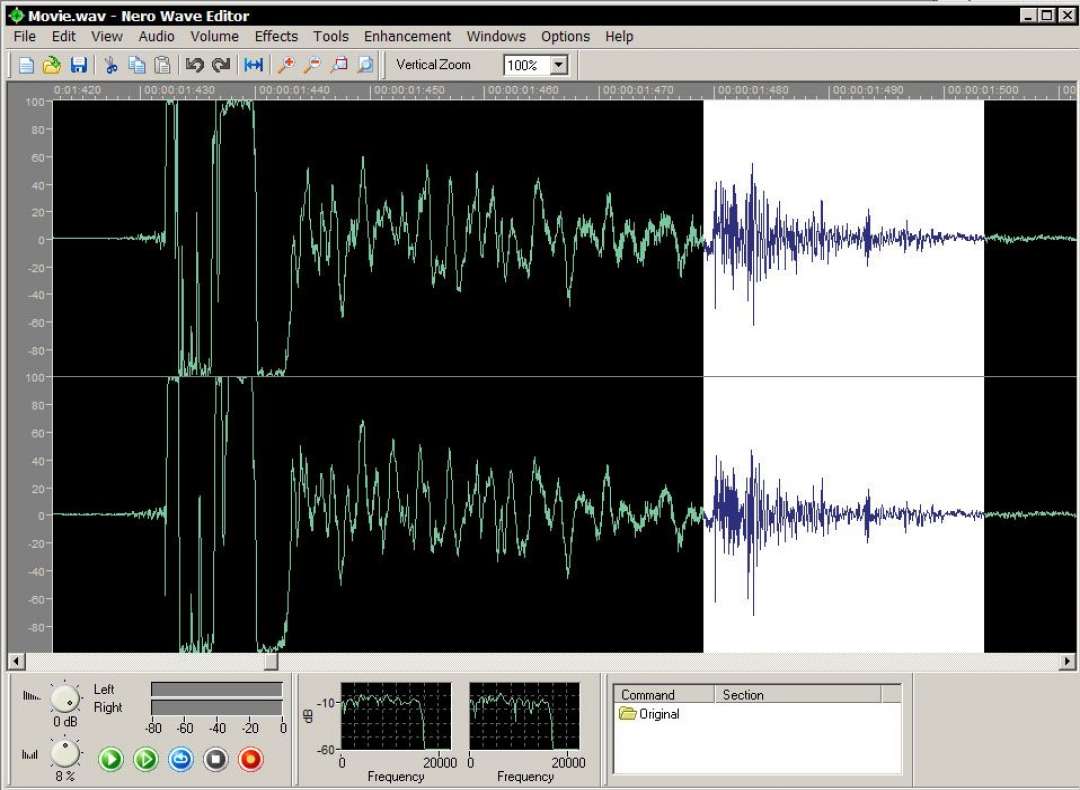1080x790 pixels.
Task: Open the Tools menu
Action: coord(331,36)
